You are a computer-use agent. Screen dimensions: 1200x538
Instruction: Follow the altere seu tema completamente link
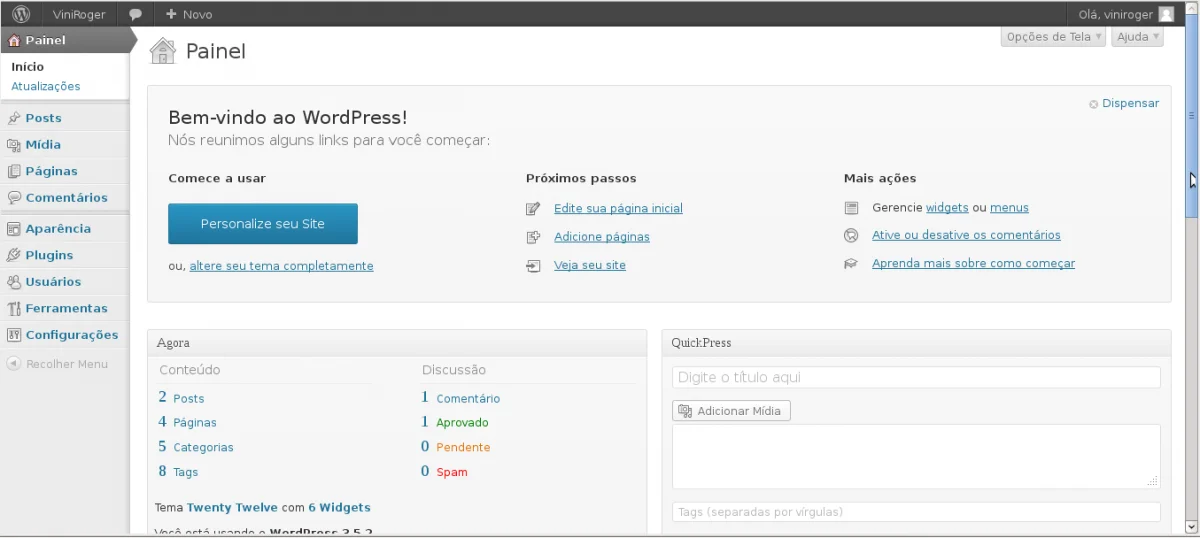(281, 266)
